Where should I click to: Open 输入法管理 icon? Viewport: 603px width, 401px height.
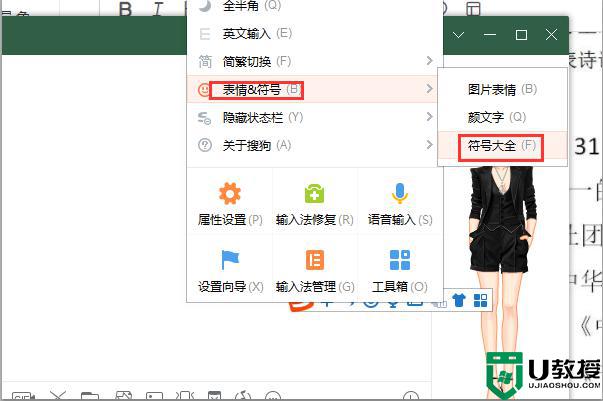[315, 260]
